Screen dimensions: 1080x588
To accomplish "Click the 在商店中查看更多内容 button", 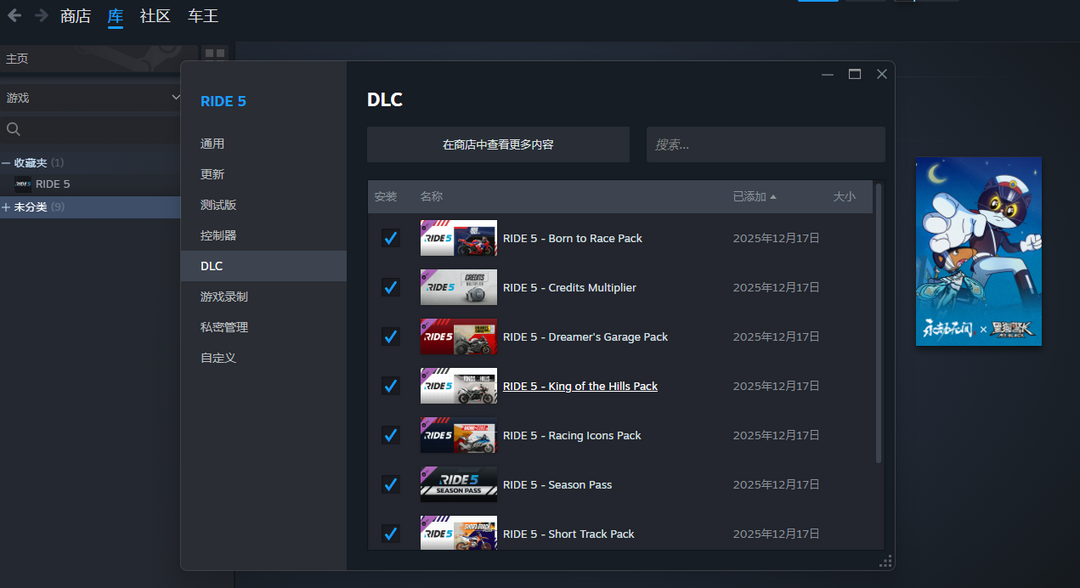I will pyautogui.click(x=498, y=144).
